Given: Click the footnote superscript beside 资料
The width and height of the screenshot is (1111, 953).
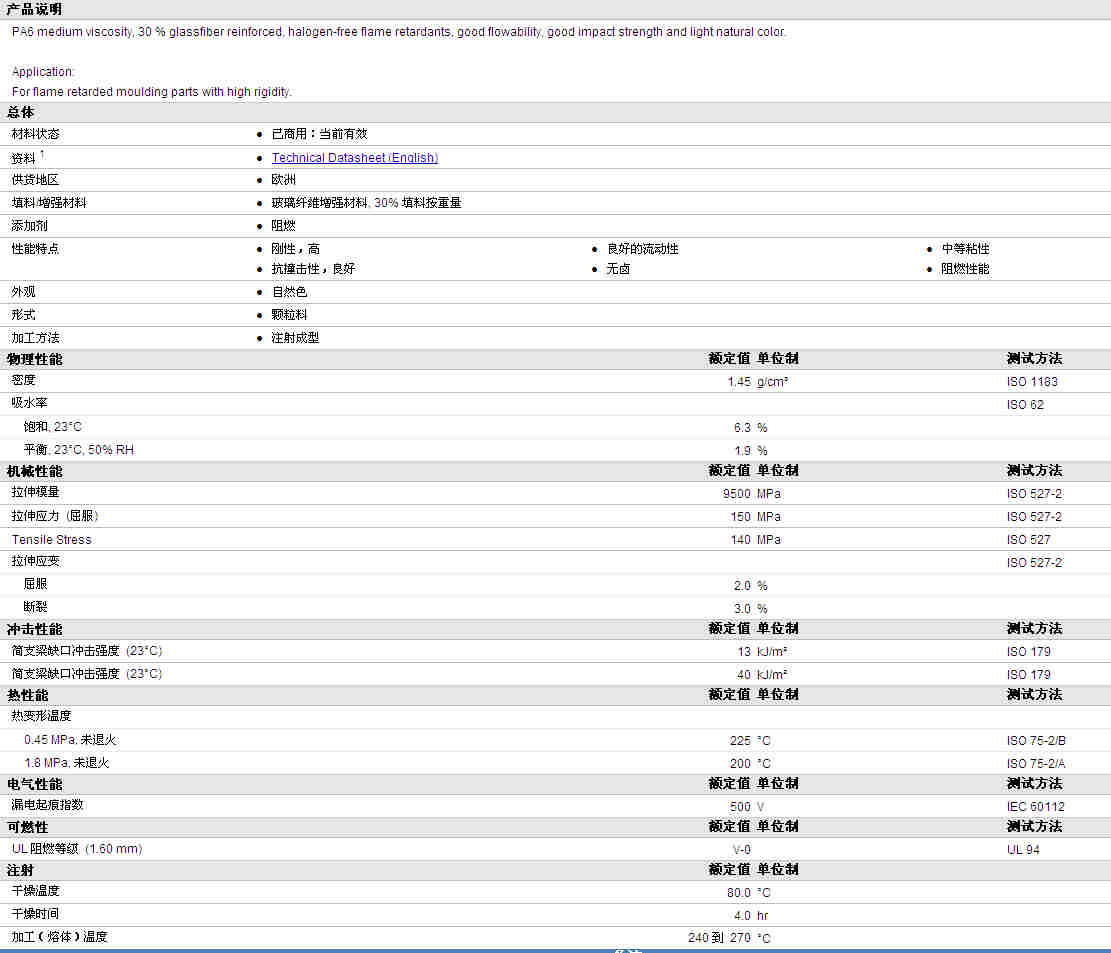Looking at the screenshot, I should [42, 154].
